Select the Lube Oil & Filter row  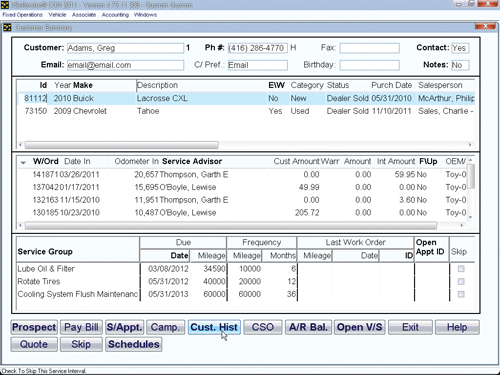tap(246, 269)
